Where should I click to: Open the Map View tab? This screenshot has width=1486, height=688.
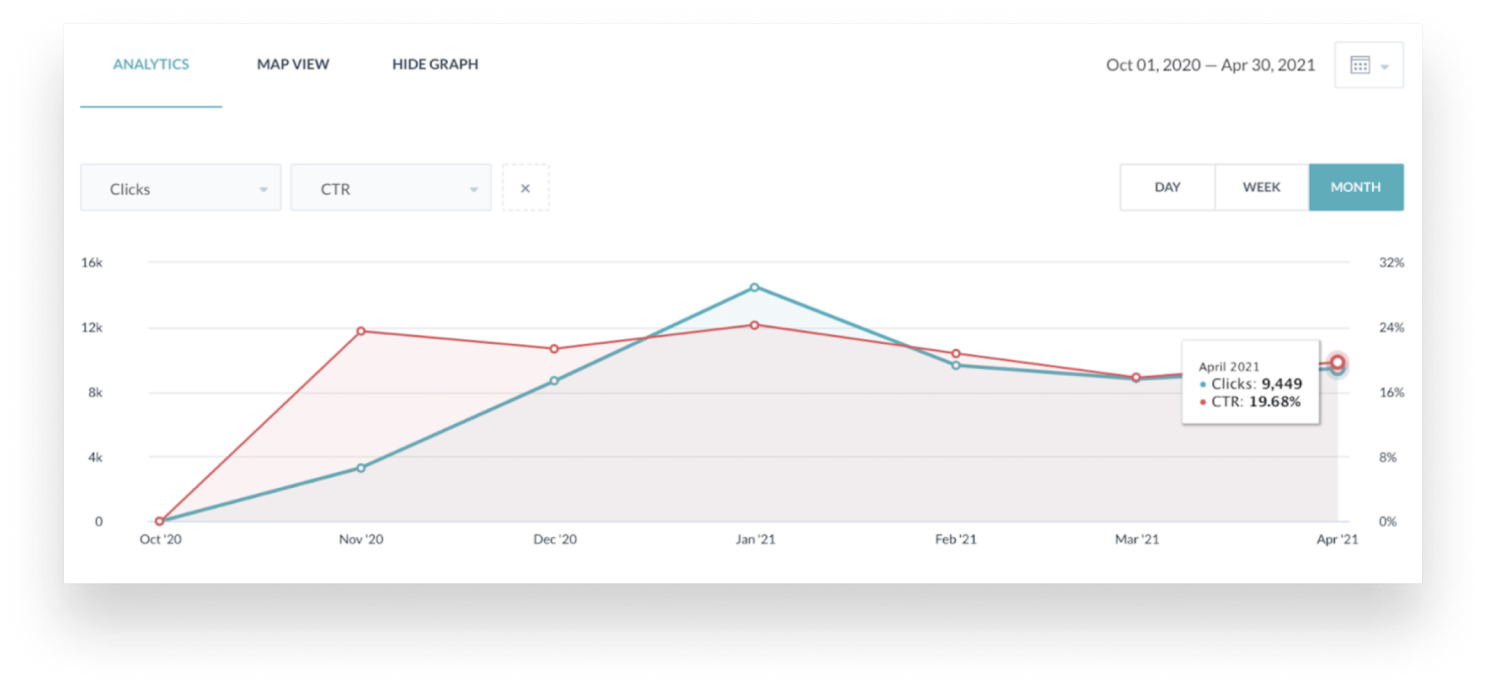pyautogui.click(x=293, y=64)
